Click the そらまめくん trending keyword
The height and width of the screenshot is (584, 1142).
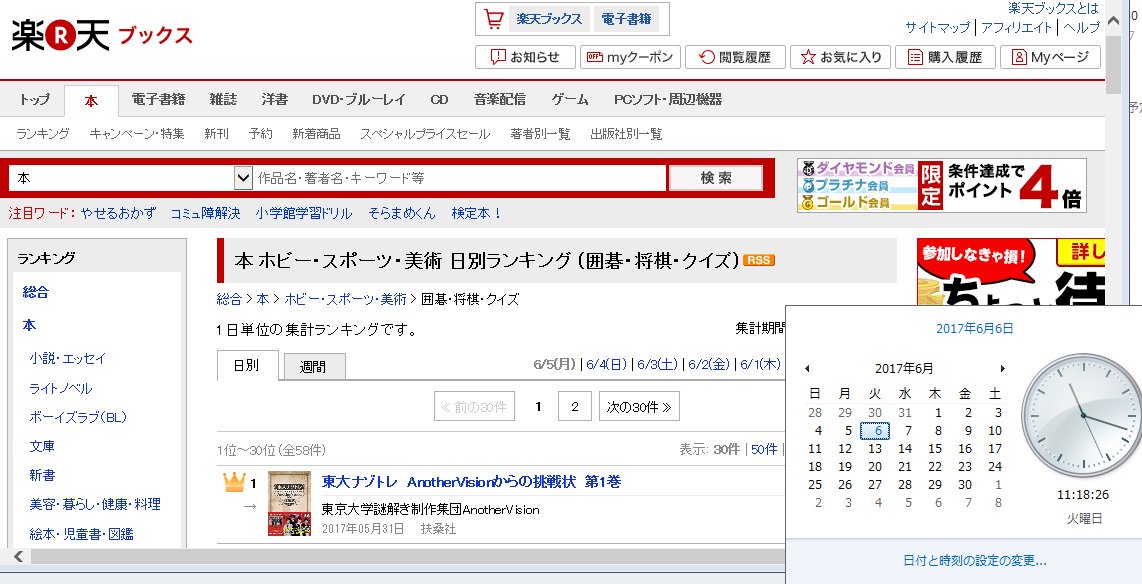(x=401, y=213)
